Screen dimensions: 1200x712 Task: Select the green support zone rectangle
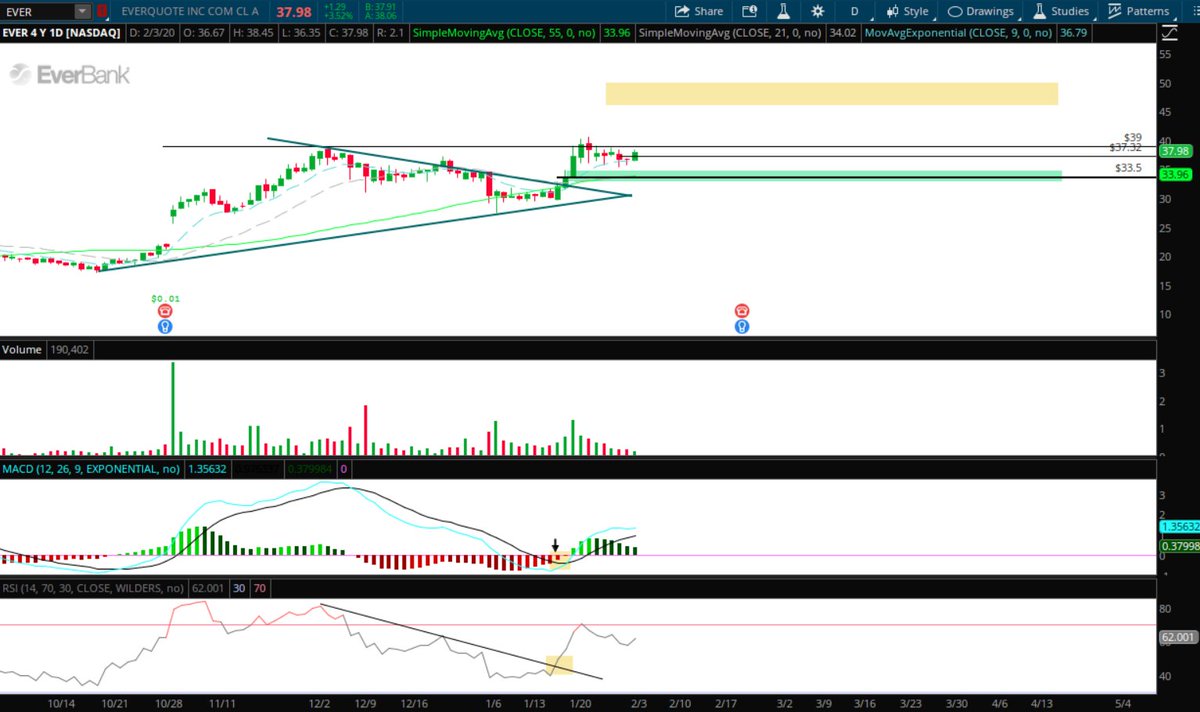(812, 175)
